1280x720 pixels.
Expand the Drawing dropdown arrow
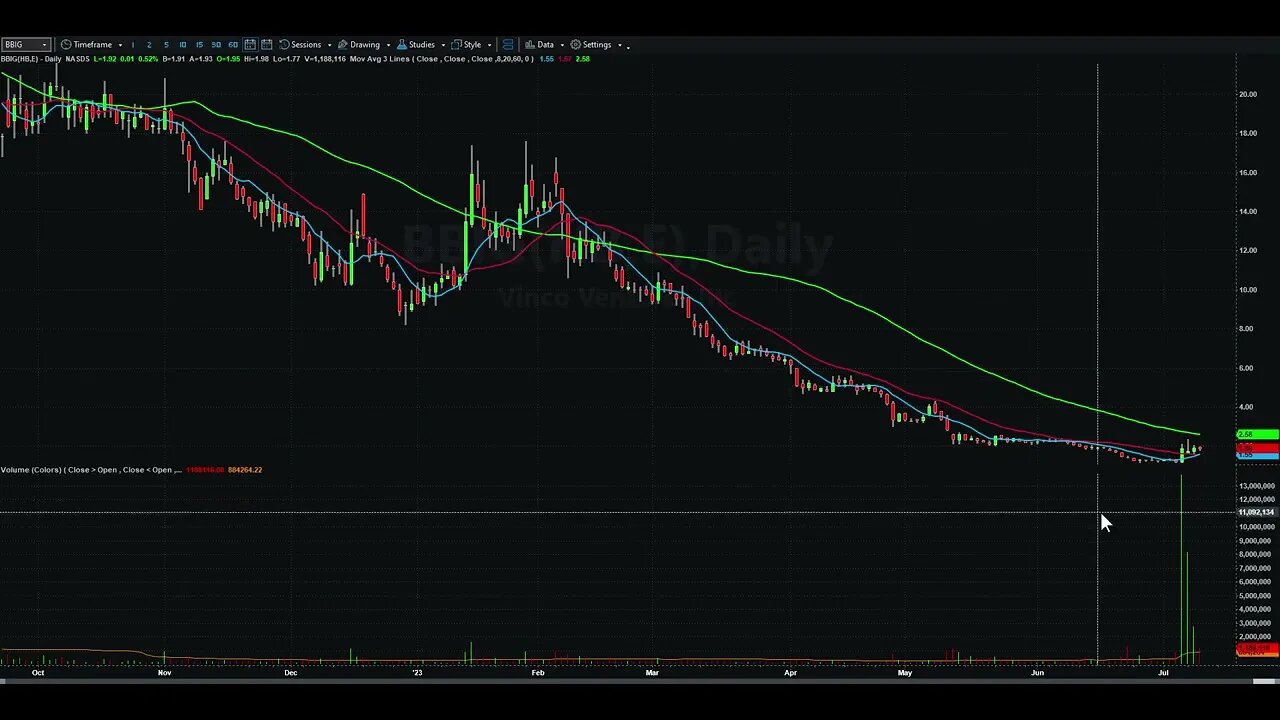[x=387, y=45]
